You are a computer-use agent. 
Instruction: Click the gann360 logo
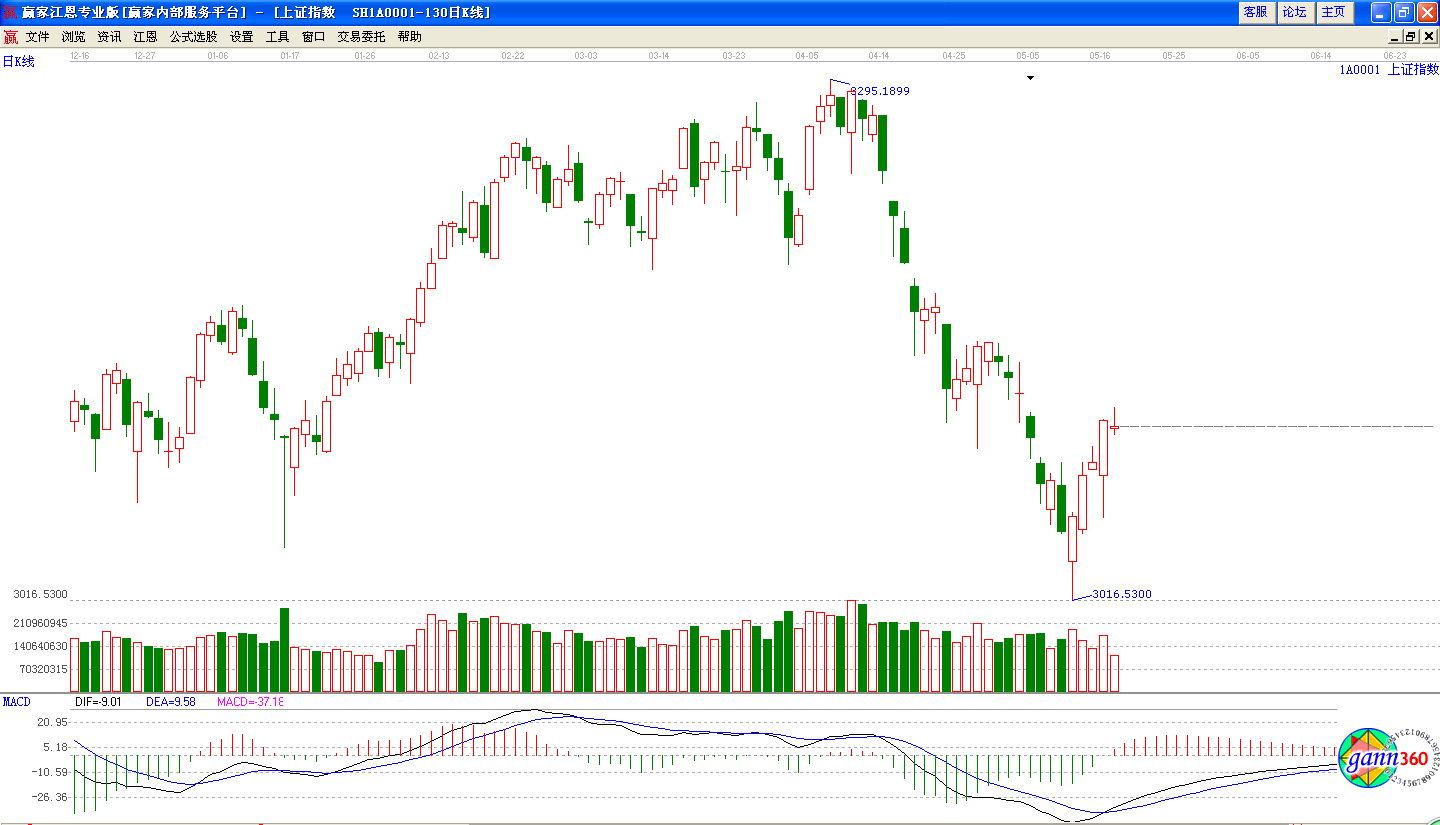coord(1388,760)
